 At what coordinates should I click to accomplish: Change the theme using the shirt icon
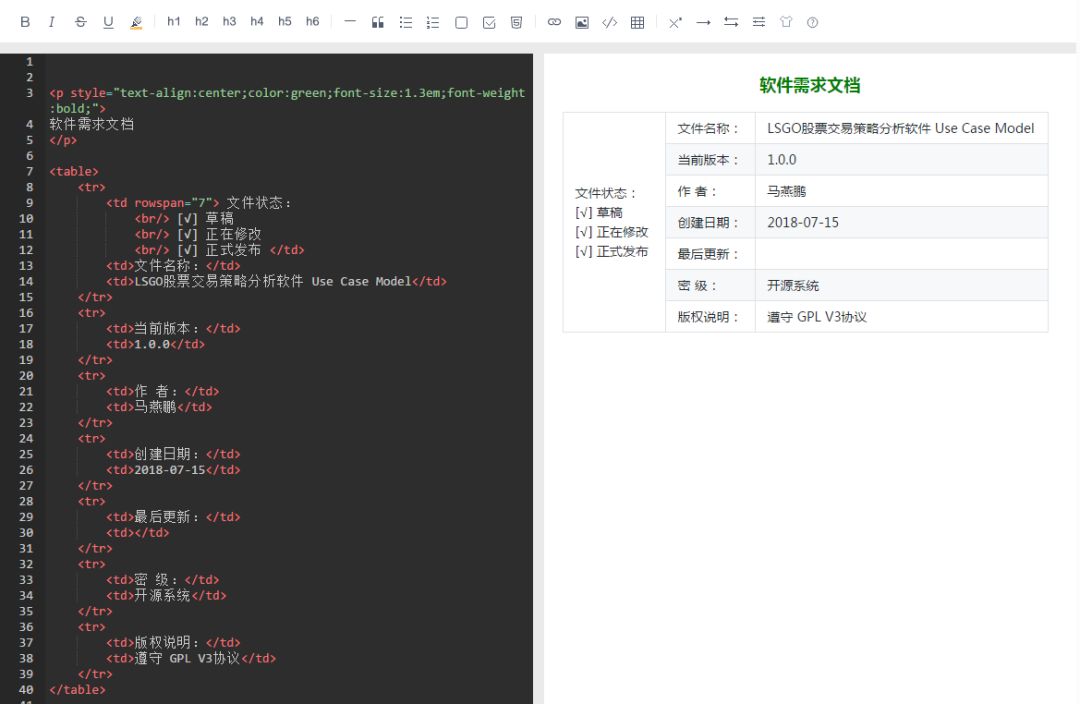point(786,21)
